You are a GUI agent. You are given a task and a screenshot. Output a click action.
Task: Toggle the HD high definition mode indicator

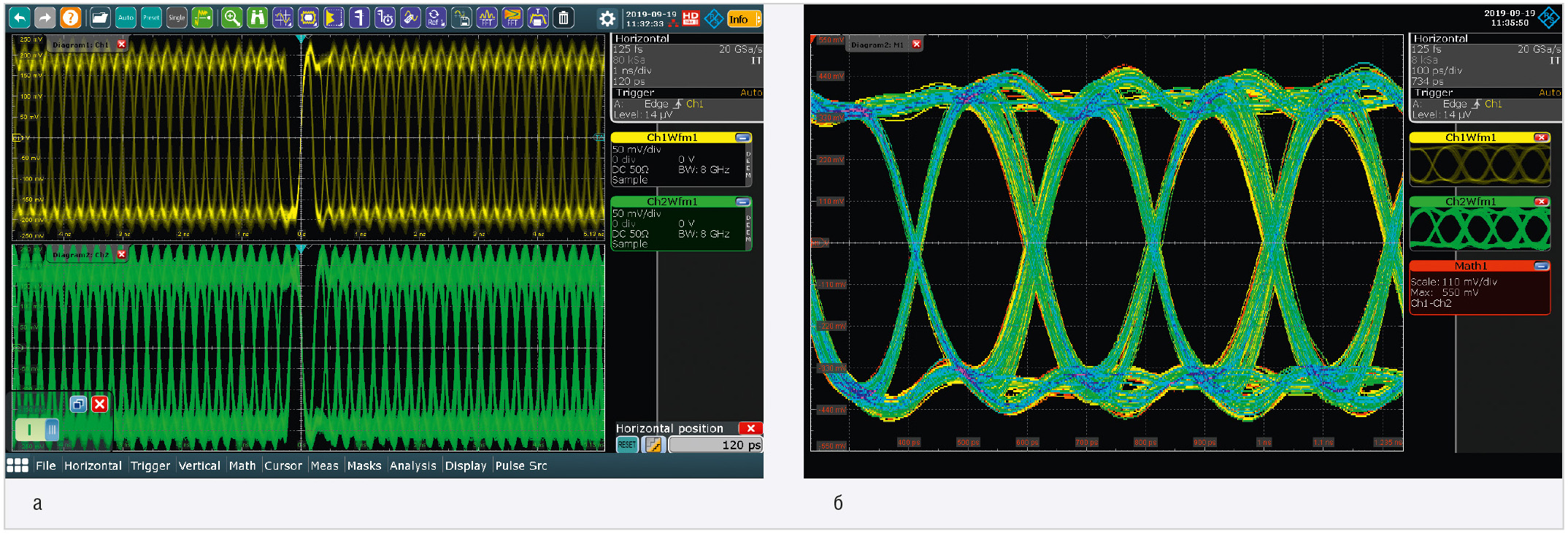(691, 18)
